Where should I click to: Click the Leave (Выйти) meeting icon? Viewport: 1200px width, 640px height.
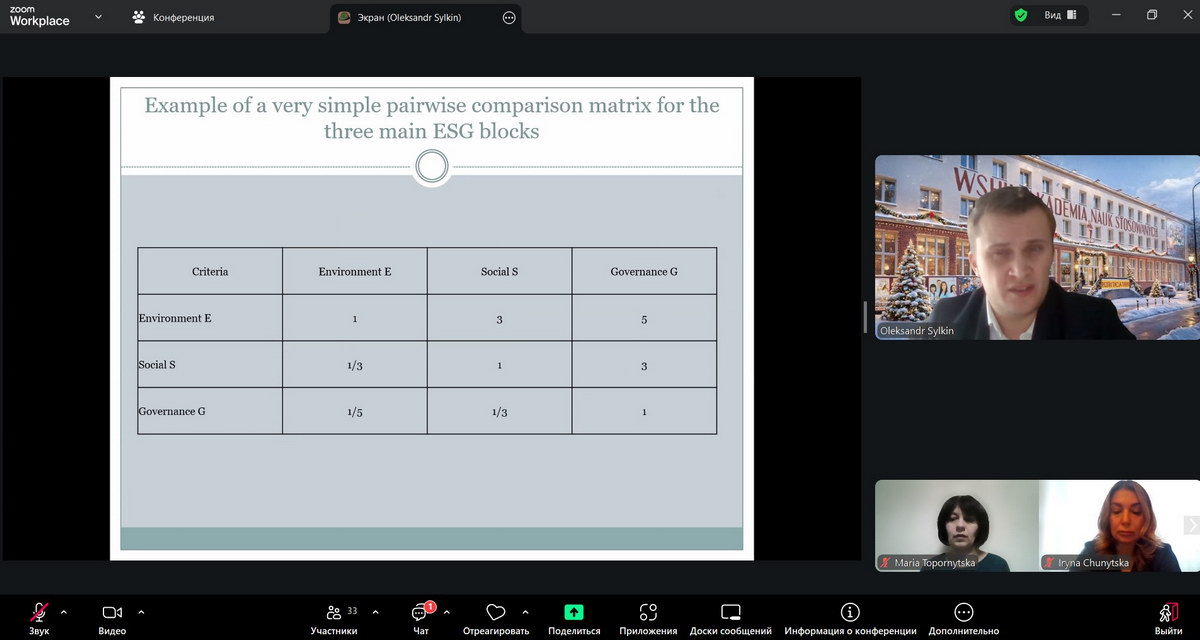1167,613
